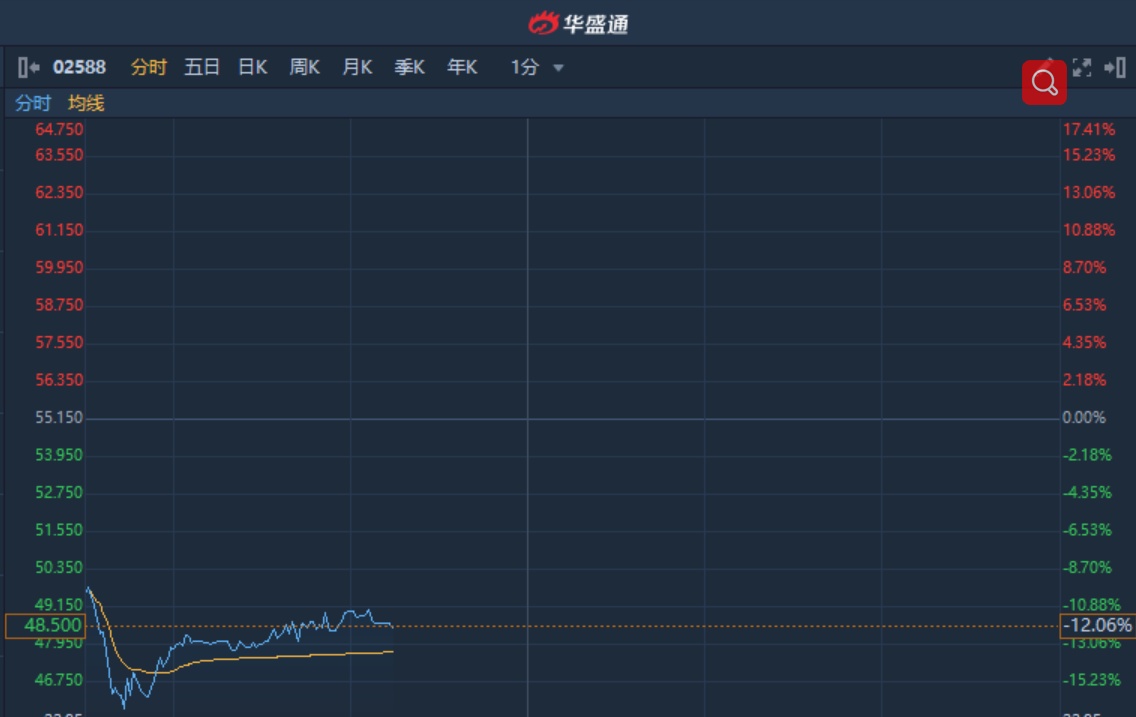Screen dimensions: 1136x717
Task: Toggle the orange 均线 average line legend
Action: point(86,103)
